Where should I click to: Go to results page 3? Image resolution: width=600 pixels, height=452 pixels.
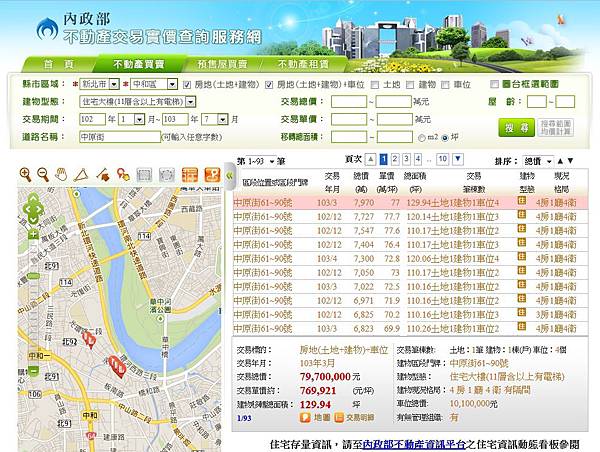pos(406,159)
